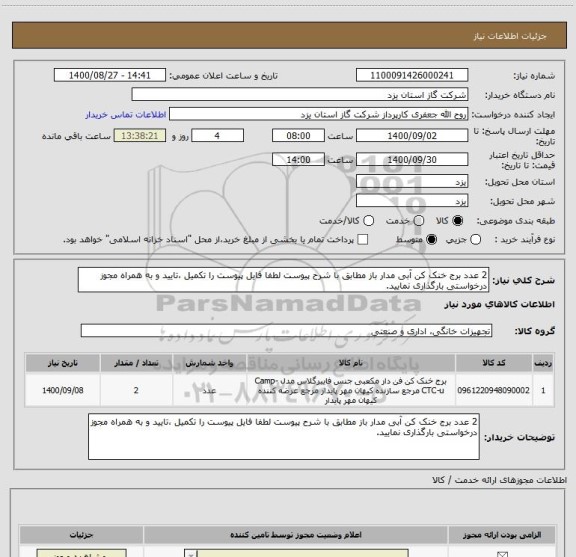Select the خدمت radio button
The height and width of the screenshot is (557, 576).
click(x=419, y=220)
